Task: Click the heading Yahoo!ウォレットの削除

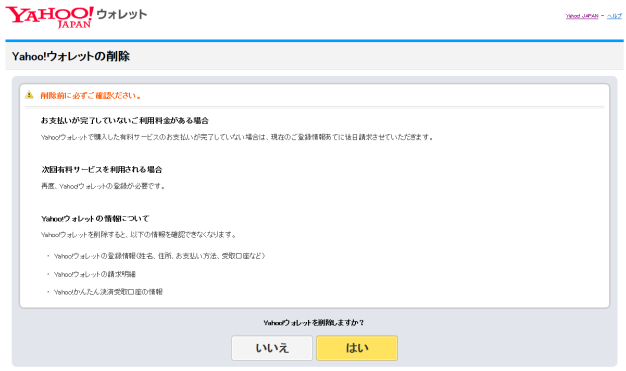Action: click(71, 56)
